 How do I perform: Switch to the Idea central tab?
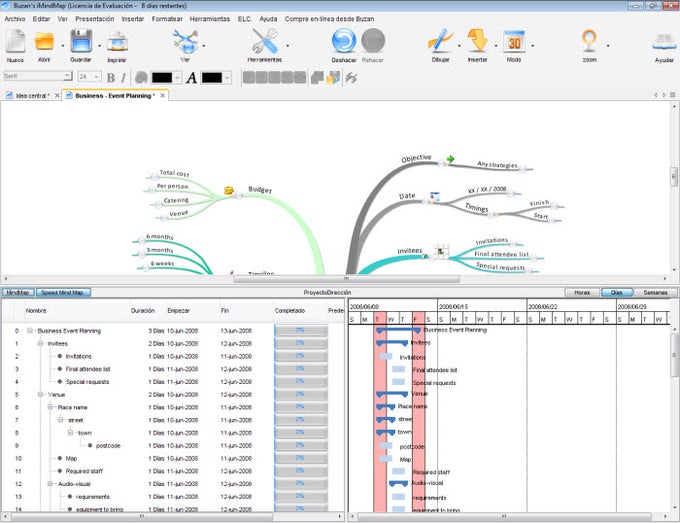pos(33,96)
